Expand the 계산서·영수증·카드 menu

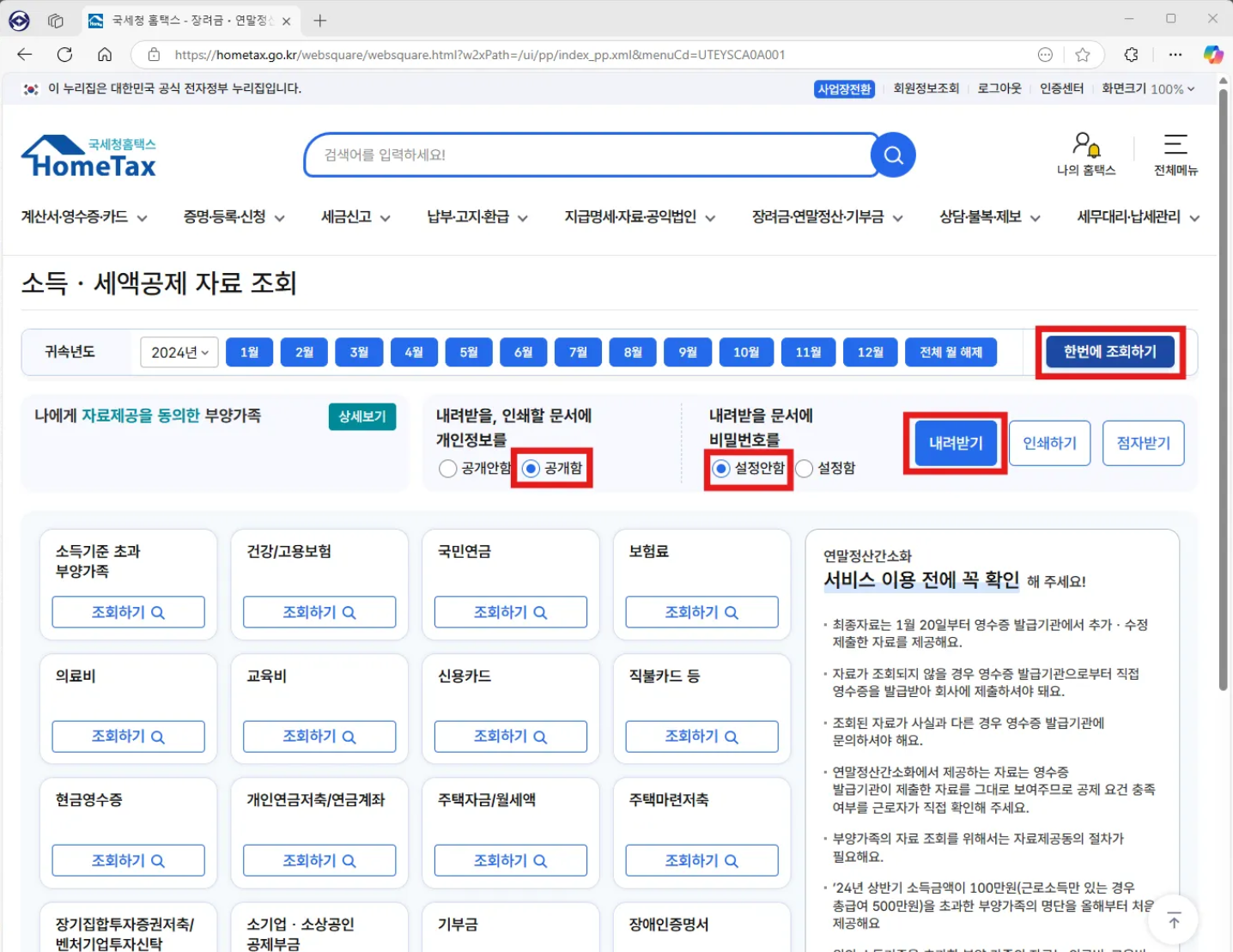click(84, 217)
